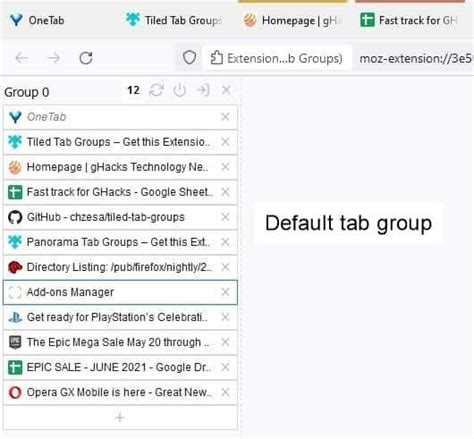474x439 pixels.
Task: Click the green Sheets favicon on EPIC SALE row
Action: (x=15, y=367)
